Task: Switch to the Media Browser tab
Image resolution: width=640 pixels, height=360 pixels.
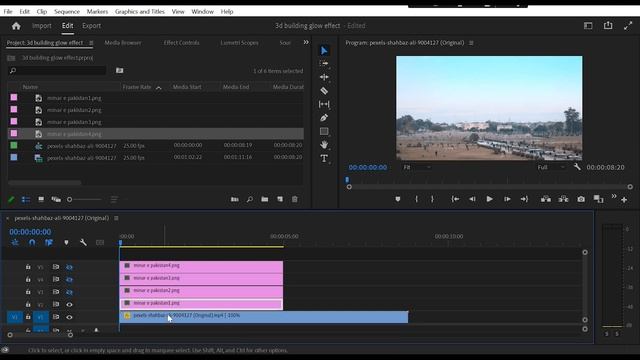Action: pyautogui.click(x=123, y=42)
